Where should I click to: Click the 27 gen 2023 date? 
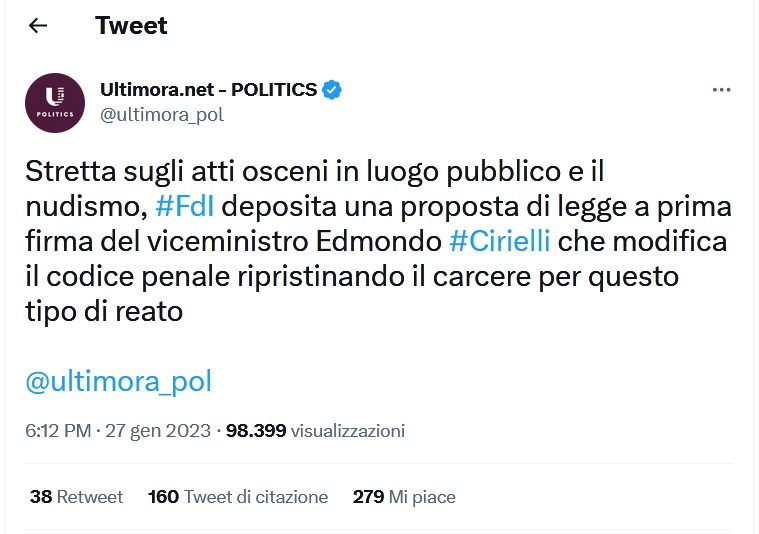[x=156, y=431]
